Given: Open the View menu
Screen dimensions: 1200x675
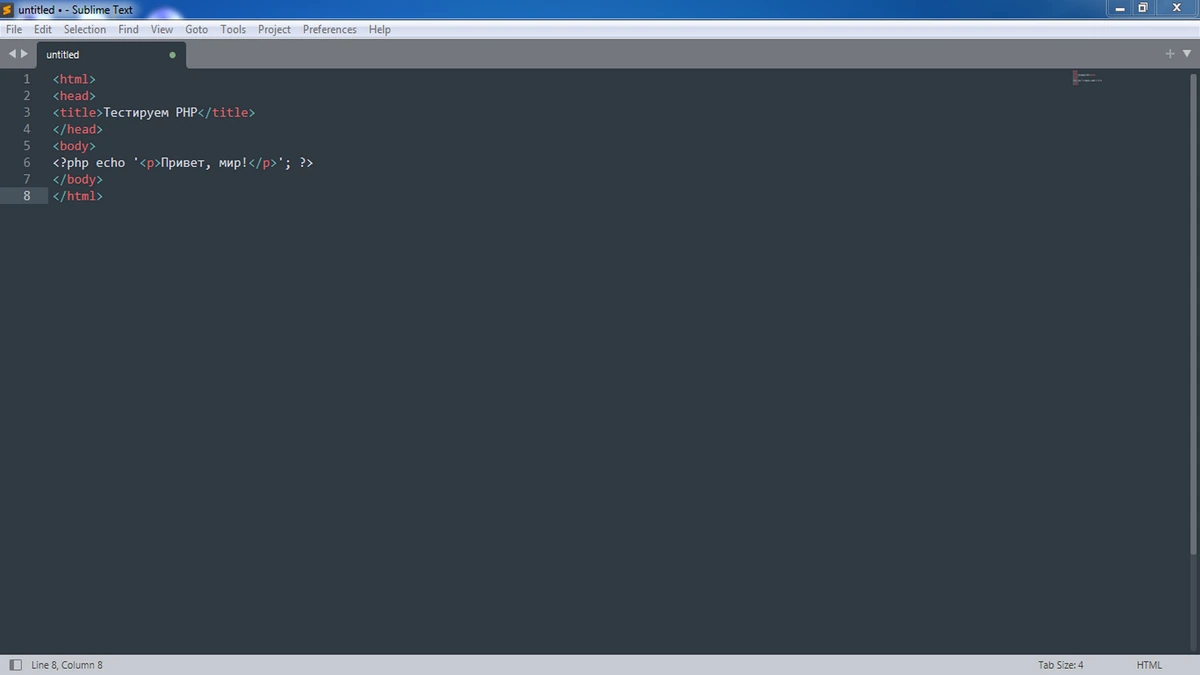Looking at the screenshot, I should [162, 29].
